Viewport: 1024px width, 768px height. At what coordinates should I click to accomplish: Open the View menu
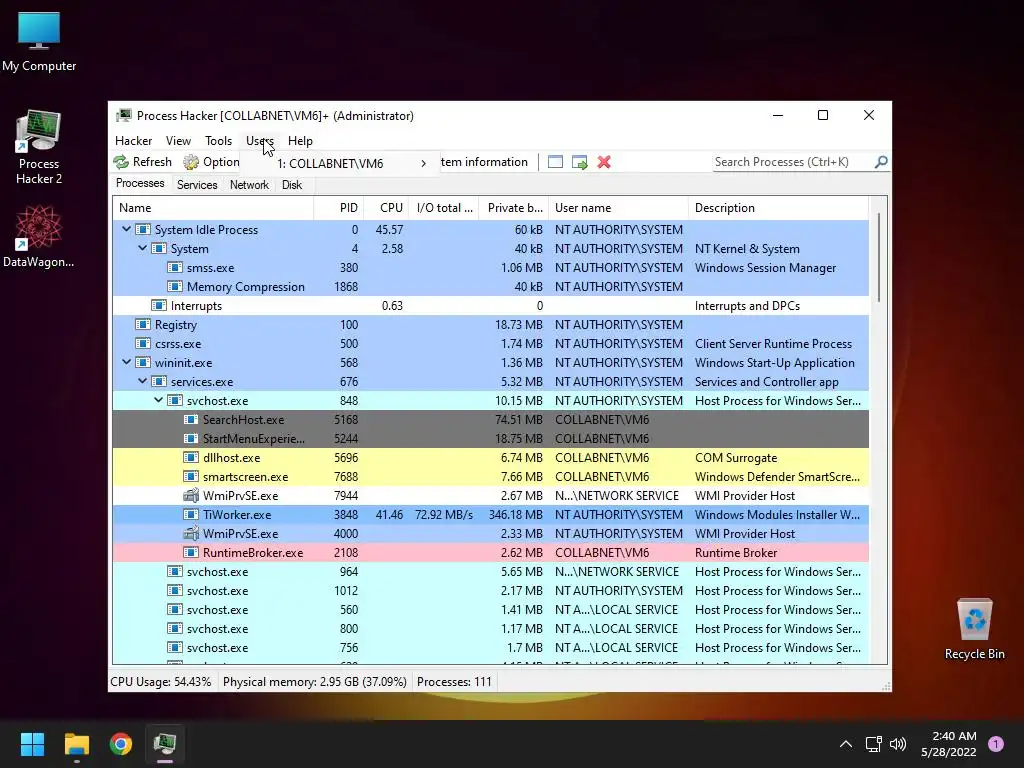point(178,140)
